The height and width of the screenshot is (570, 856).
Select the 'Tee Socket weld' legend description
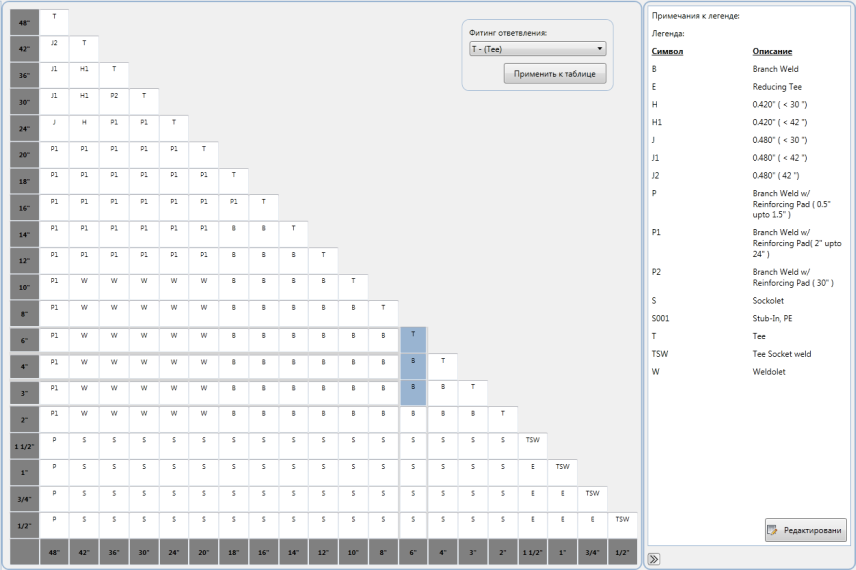coord(782,354)
